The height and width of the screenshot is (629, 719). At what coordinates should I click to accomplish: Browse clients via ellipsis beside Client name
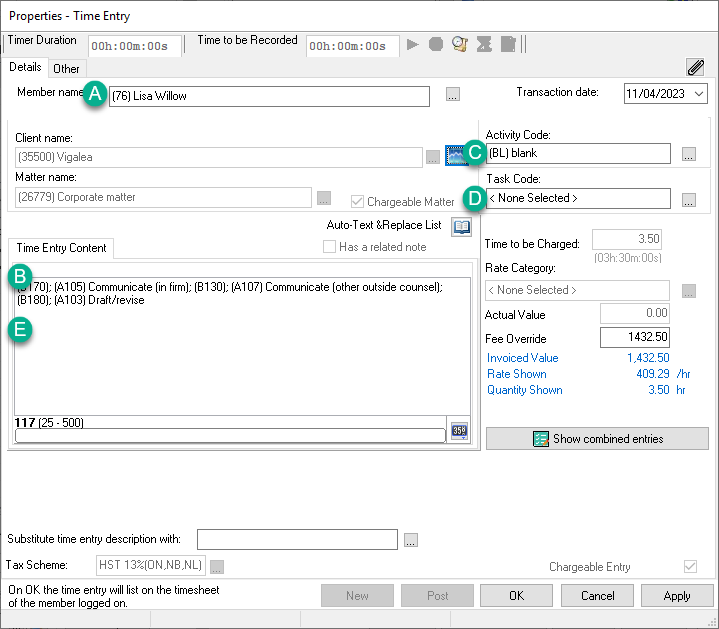pyautogui.click(x=433, y=157)
